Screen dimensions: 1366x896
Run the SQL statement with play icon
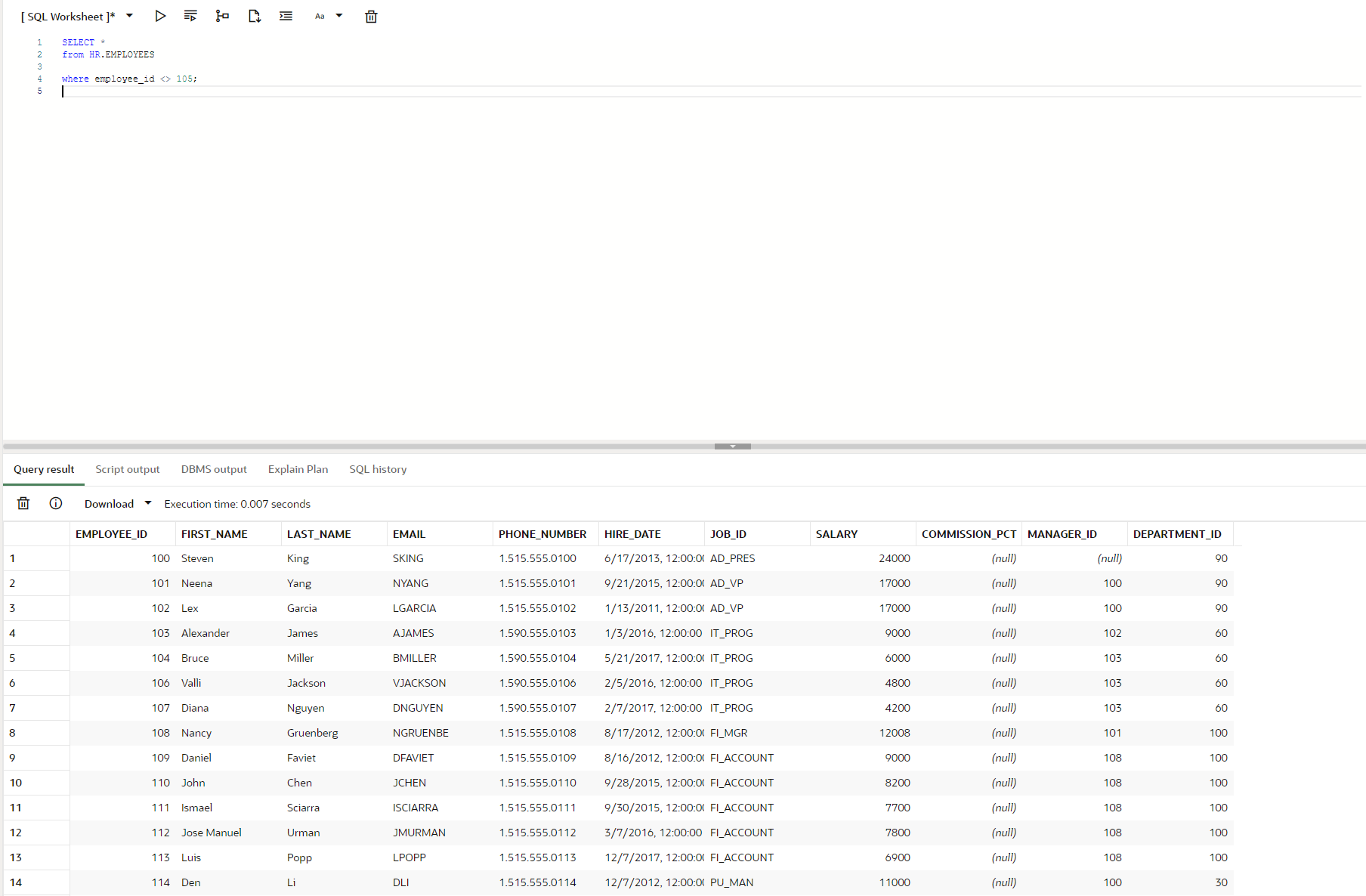click(x=160, y=16)
